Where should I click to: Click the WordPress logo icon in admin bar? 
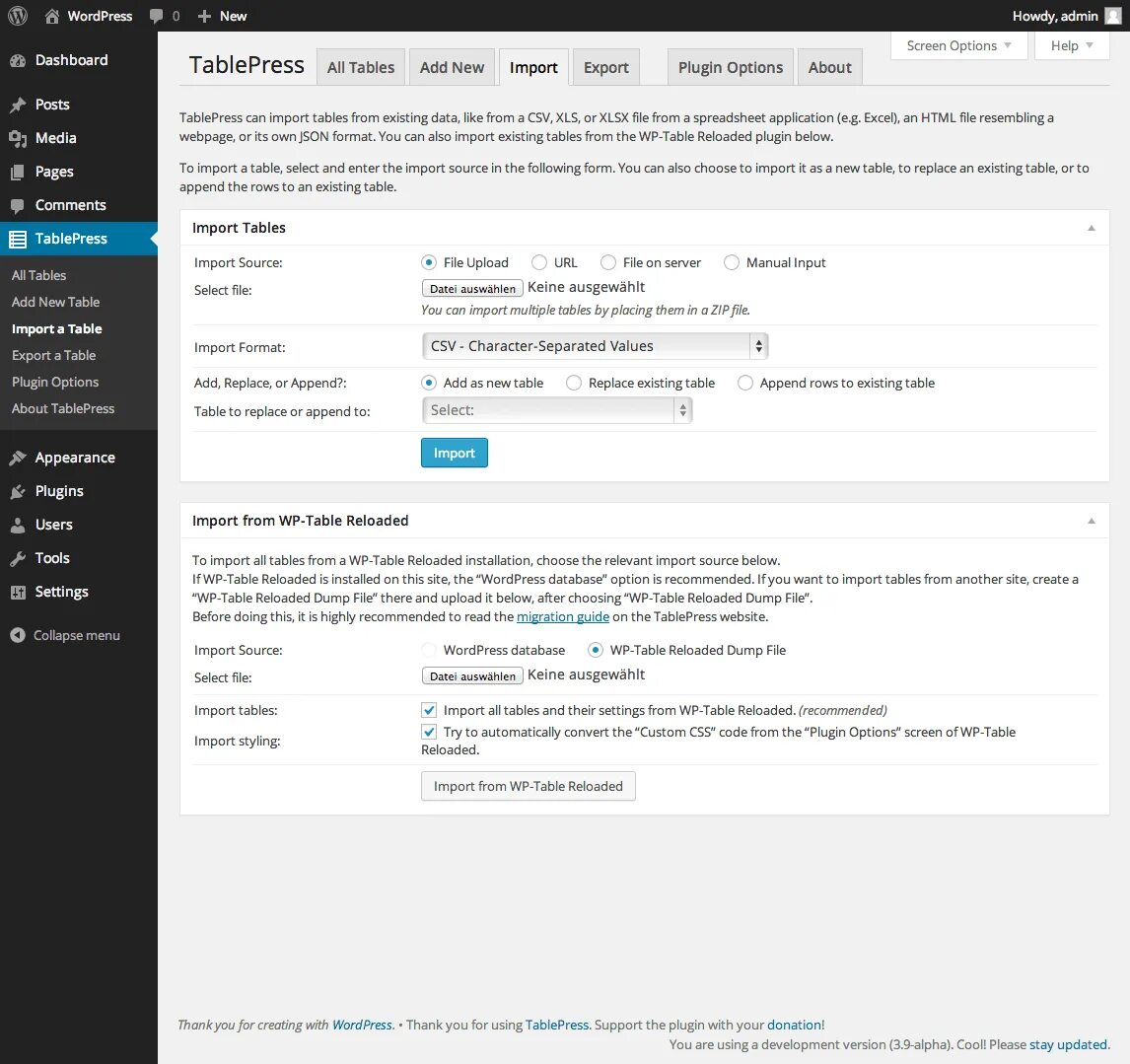[x=18, y=16]
